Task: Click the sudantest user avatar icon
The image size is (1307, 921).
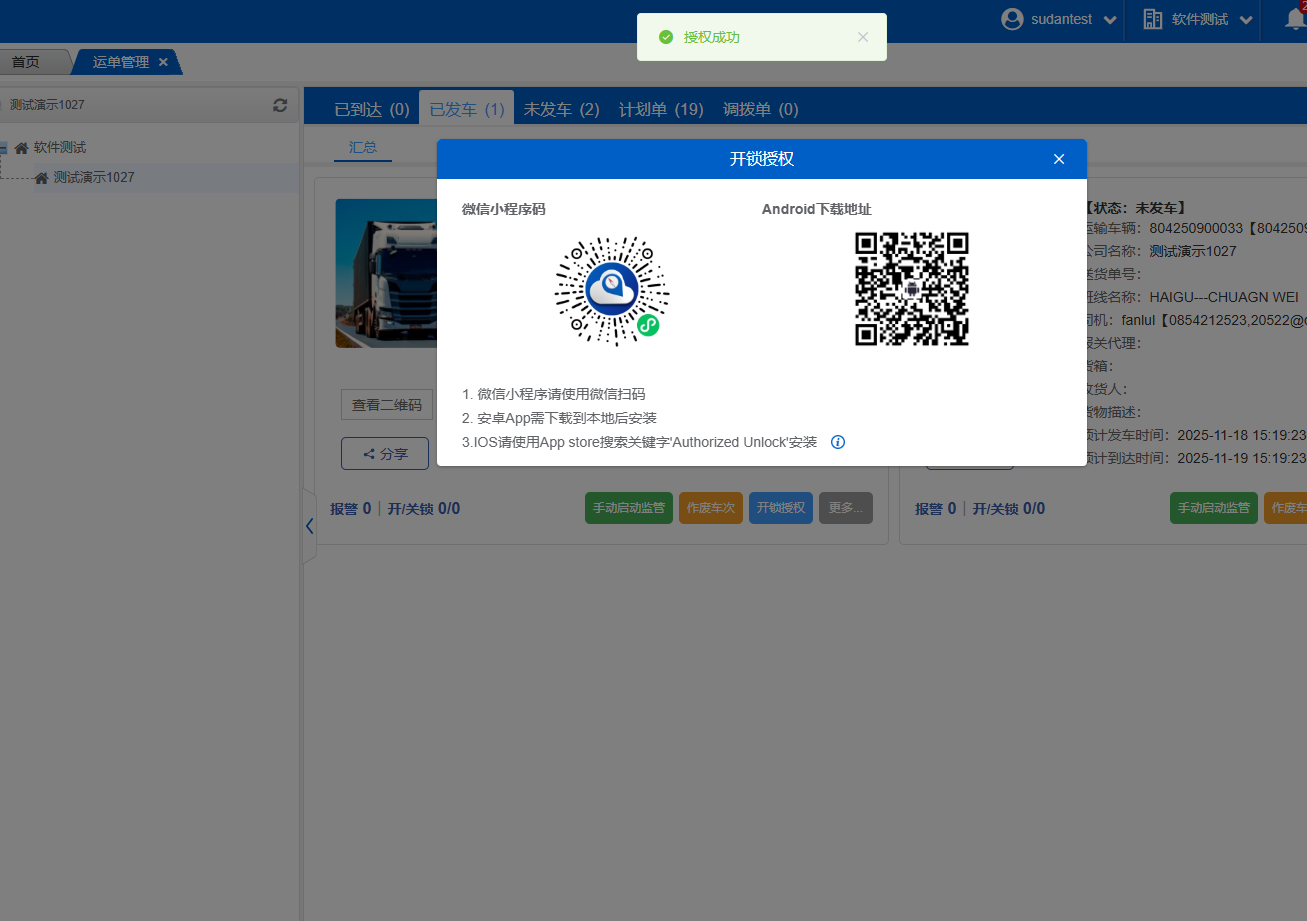Action: tap(1013, 19)
